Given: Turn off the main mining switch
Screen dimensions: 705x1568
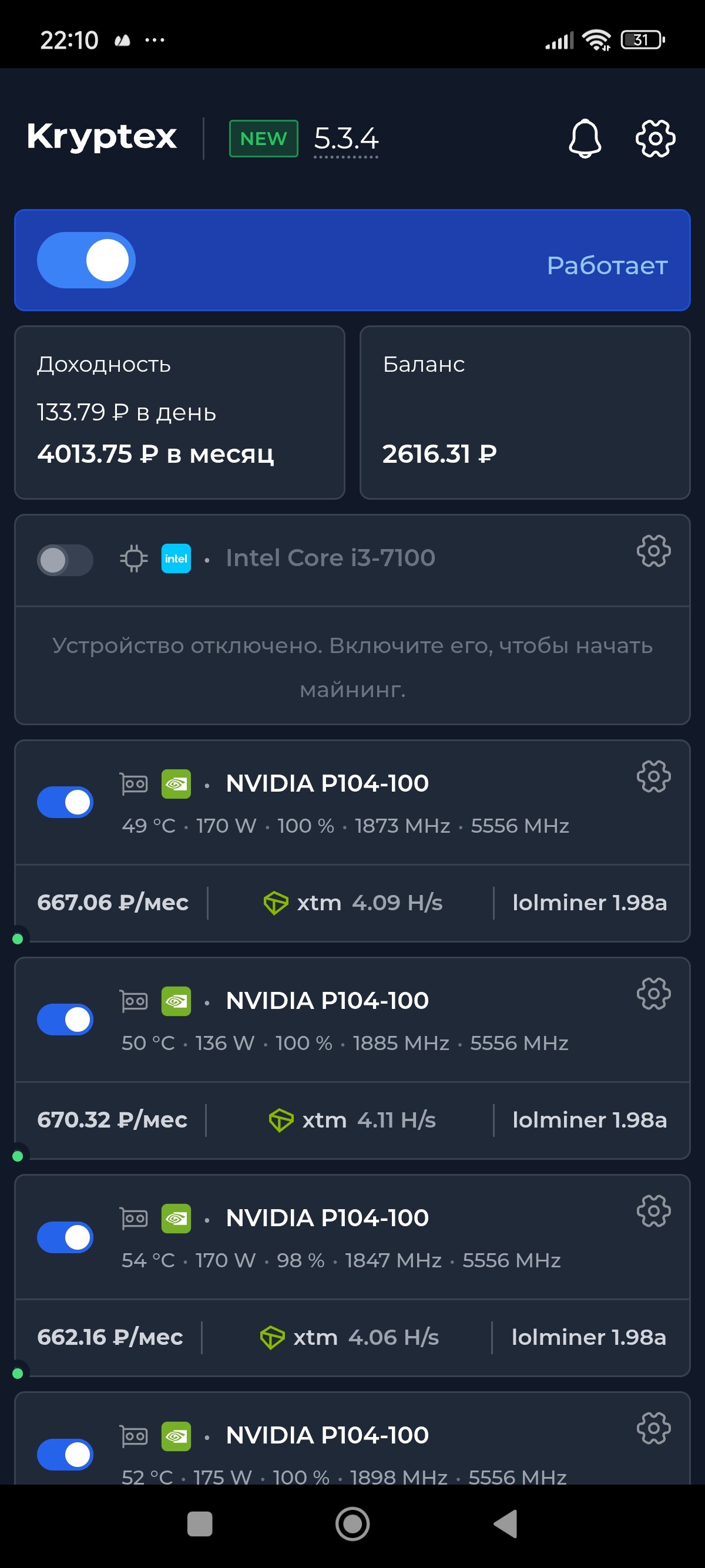Looking at the screenshot, I should [86, 260].
